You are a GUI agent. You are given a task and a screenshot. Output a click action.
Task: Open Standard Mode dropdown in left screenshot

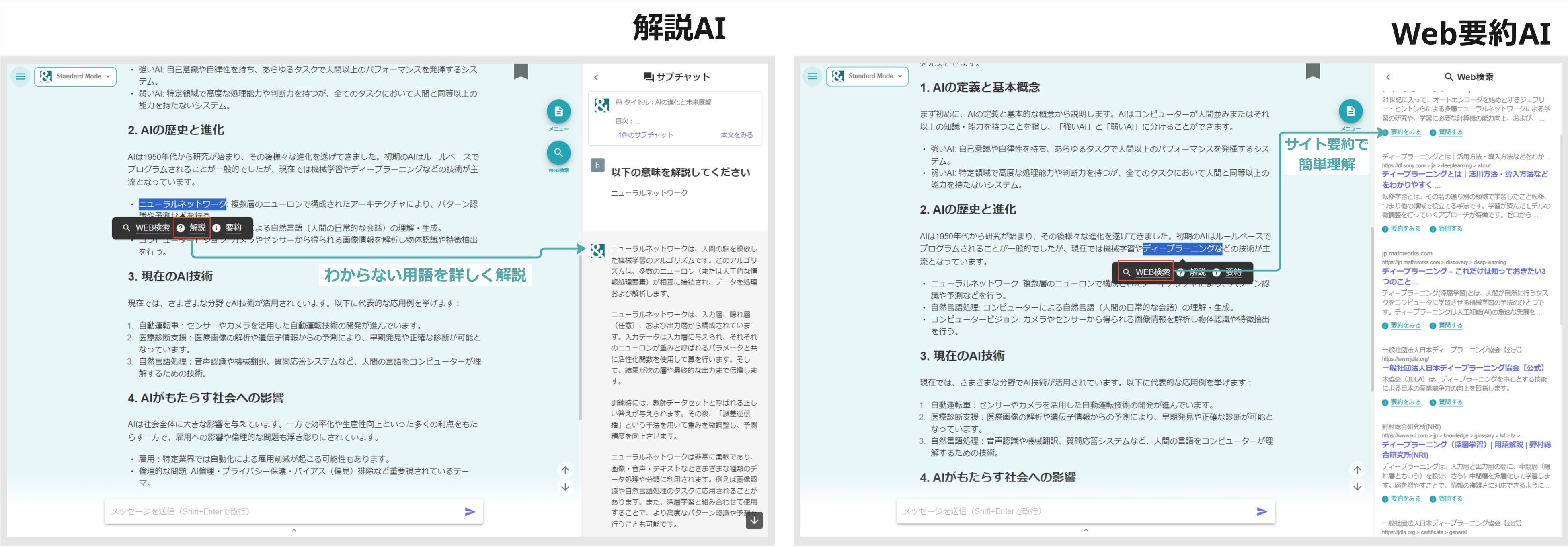[76, 77]
